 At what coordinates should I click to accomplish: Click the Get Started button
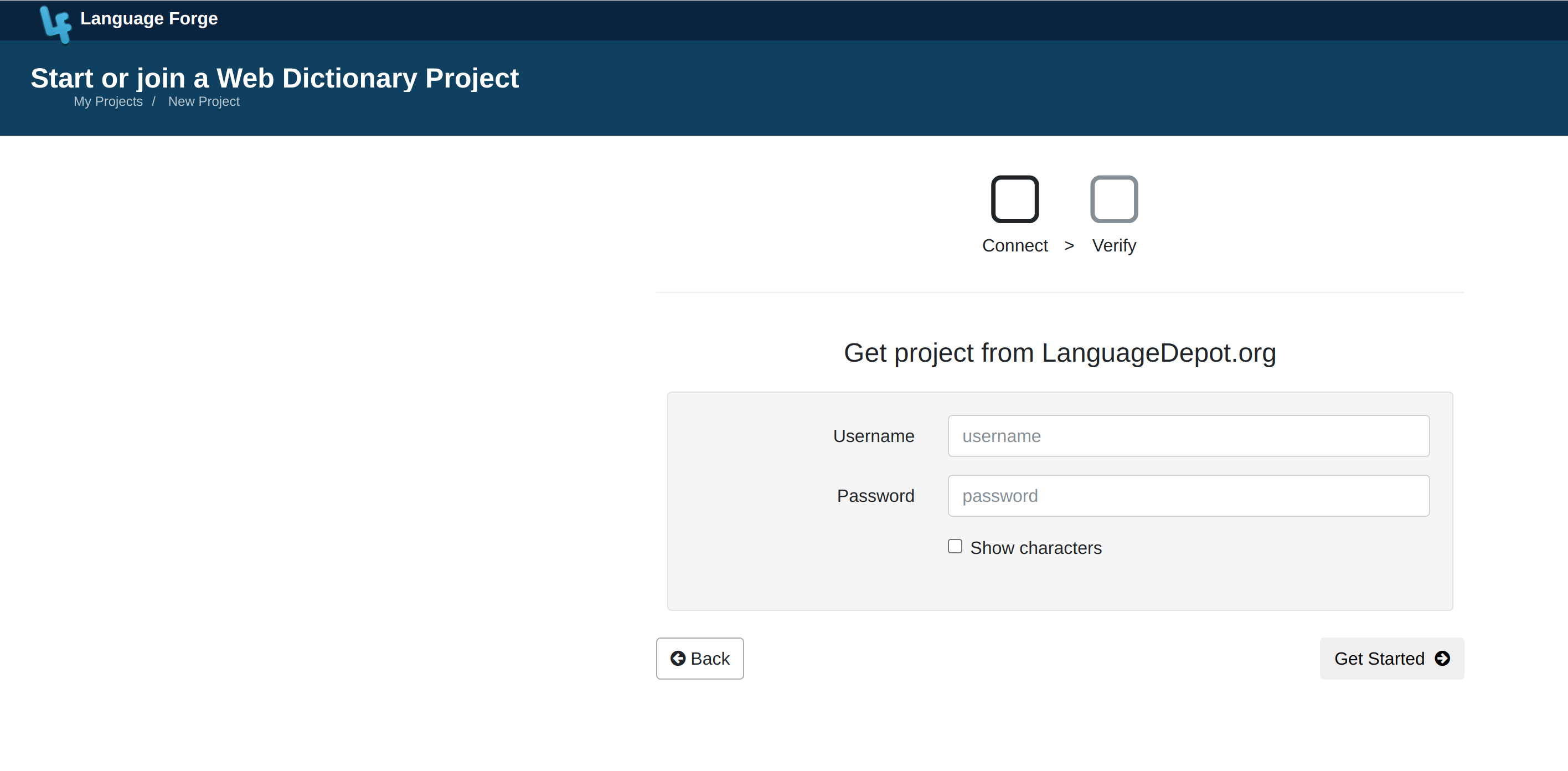click(1391, 659)
